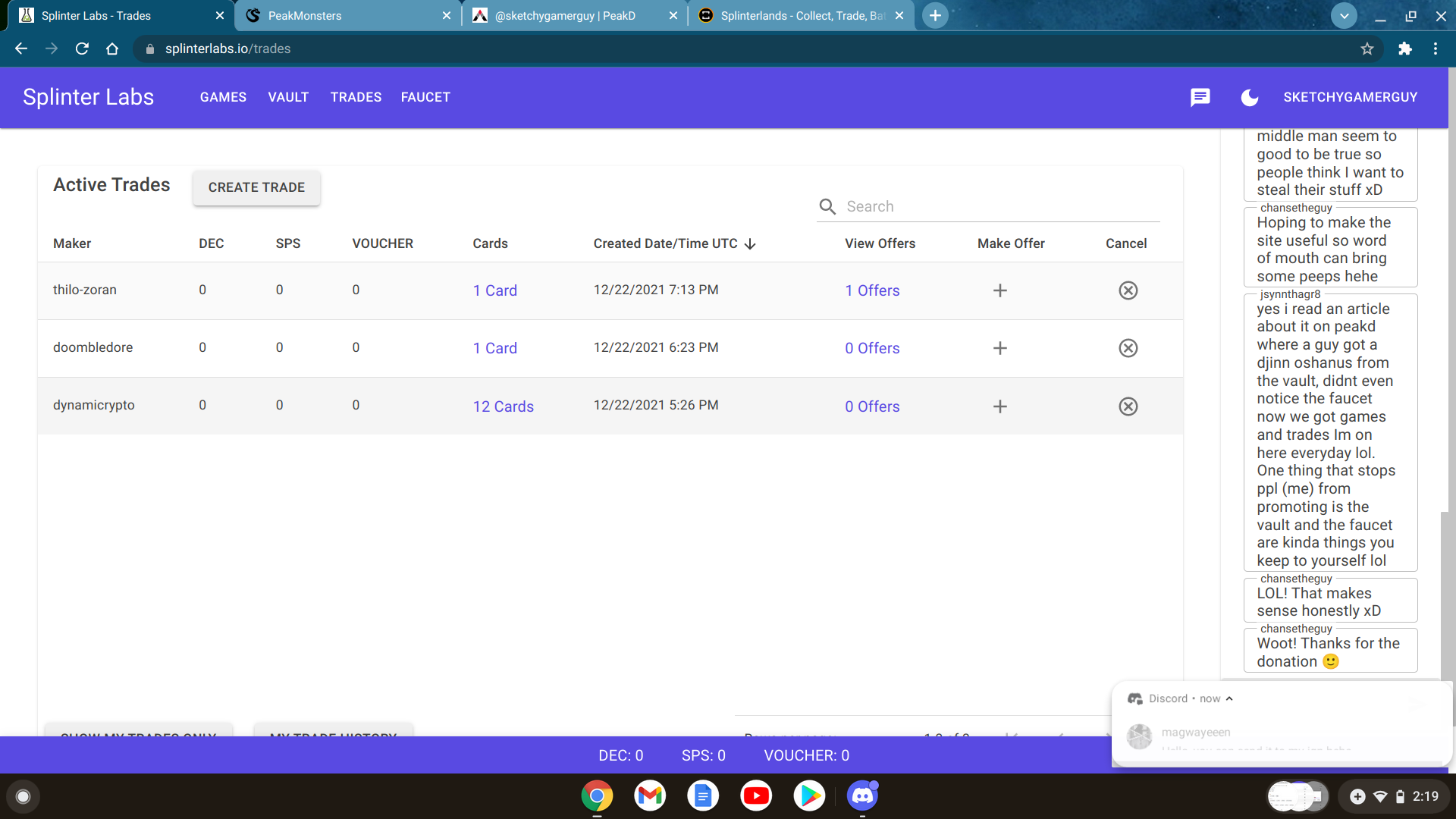Open the FAUCET menu
This screenshot has height=819, width=1456.
[425, 97]
